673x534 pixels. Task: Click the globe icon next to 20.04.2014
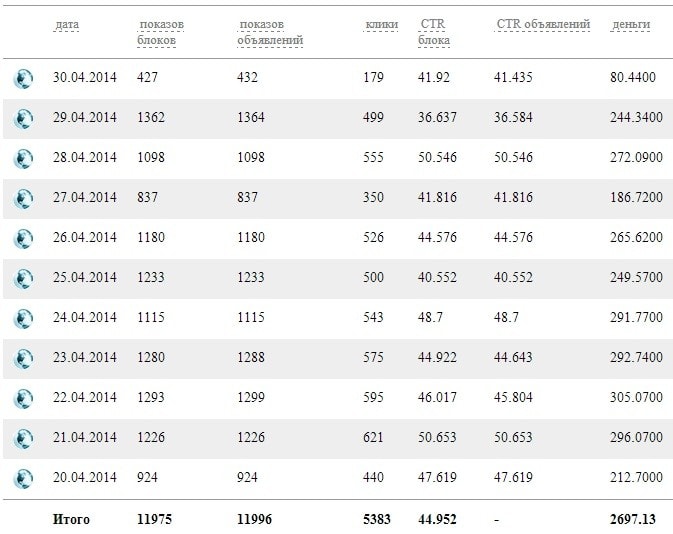(23, 479)
